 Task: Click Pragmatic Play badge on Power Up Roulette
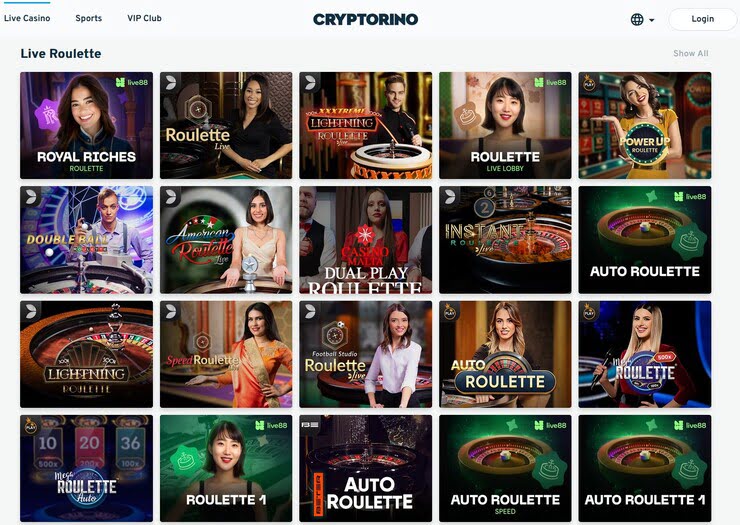pos(589,83)
